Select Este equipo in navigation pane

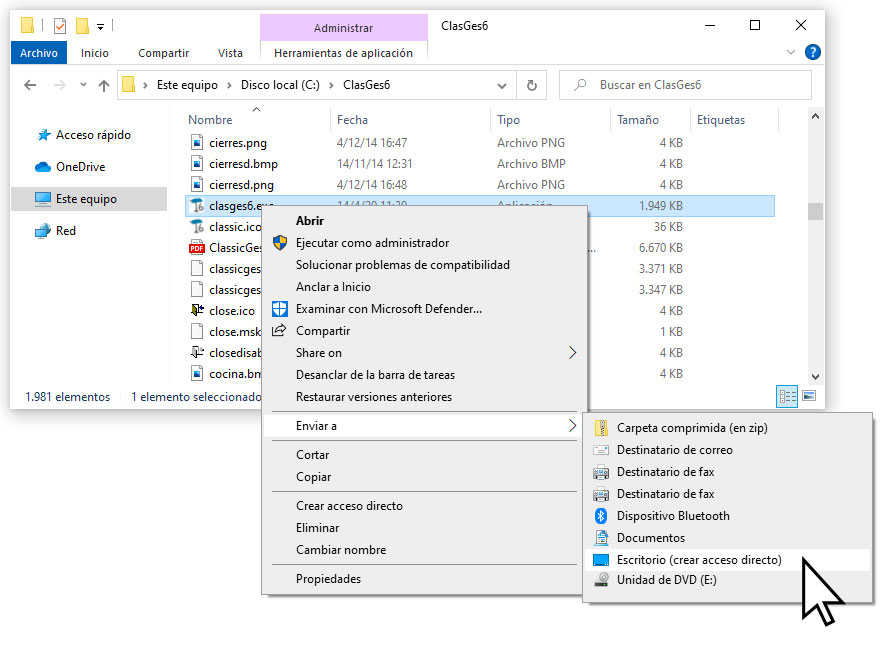point(89,199)
